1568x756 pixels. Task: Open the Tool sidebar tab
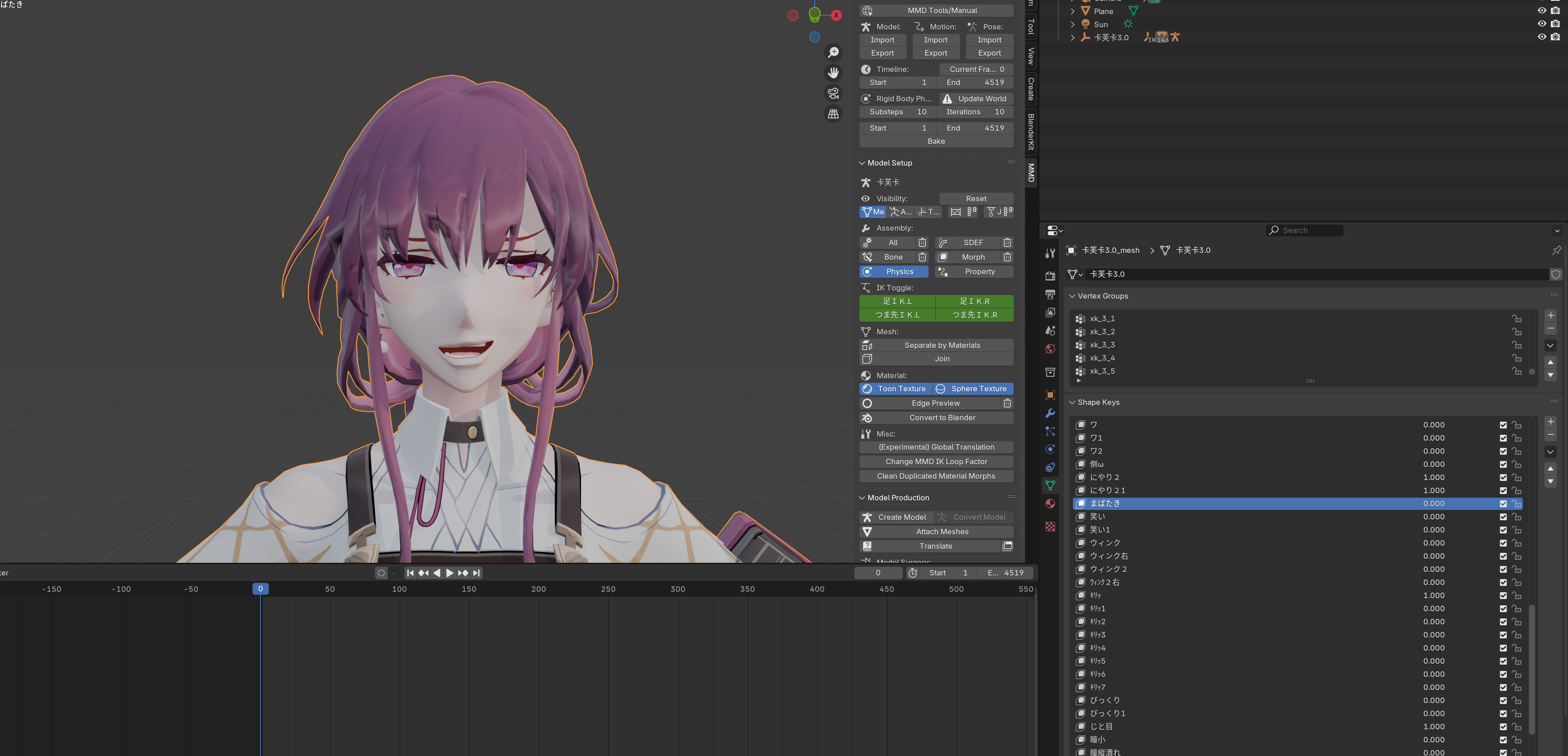[1030, 27]
